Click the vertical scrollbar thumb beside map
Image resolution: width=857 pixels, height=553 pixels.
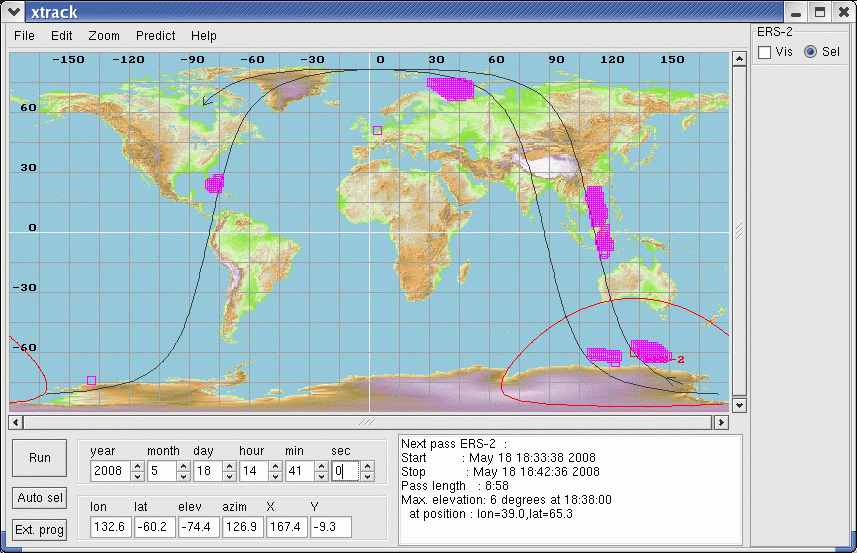pos(739,231)
